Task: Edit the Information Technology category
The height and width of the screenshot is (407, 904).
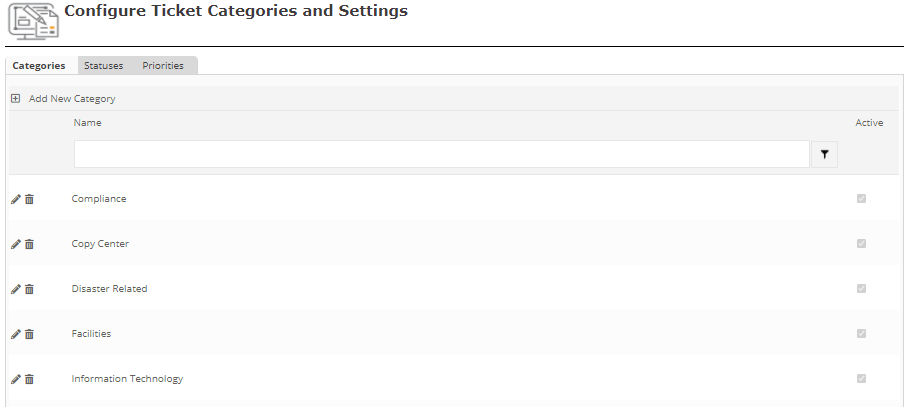Action: [15, 379]
